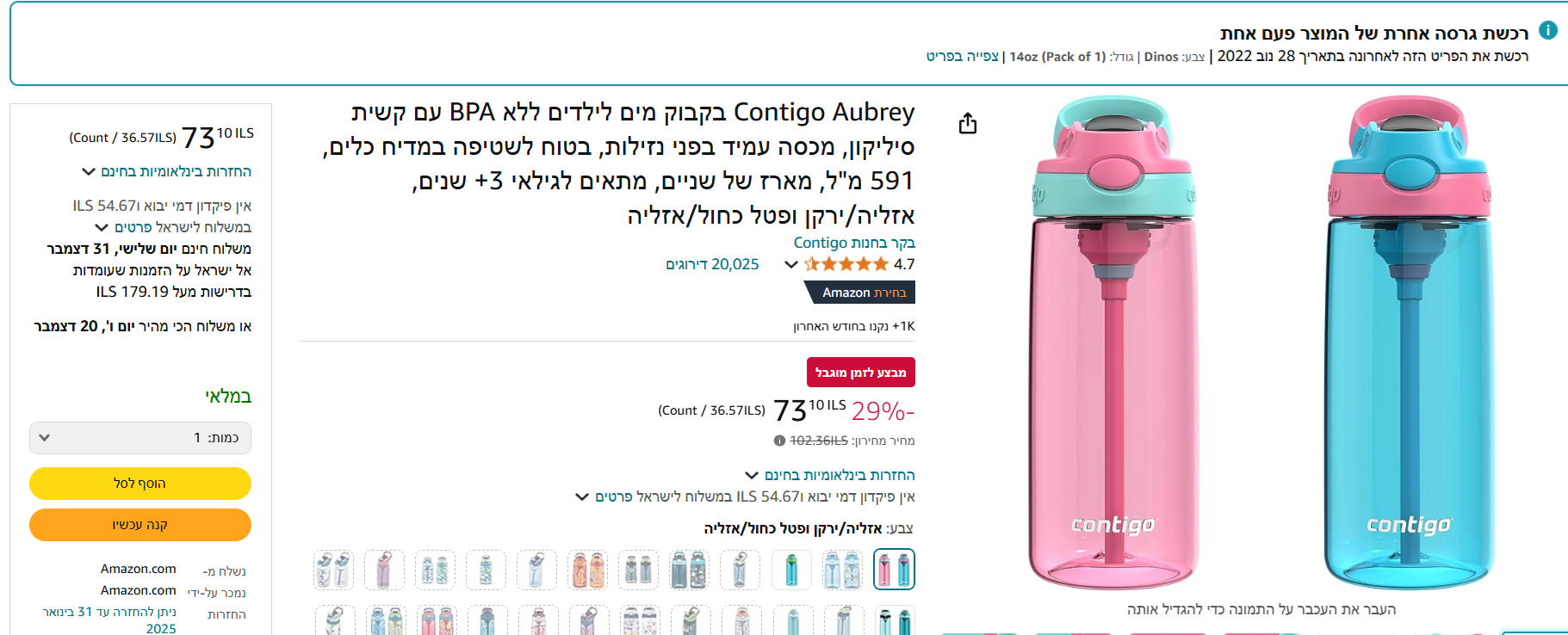1568x635 pixels.
Task: Click the Amazon's Choice badge
Action: 859,293
